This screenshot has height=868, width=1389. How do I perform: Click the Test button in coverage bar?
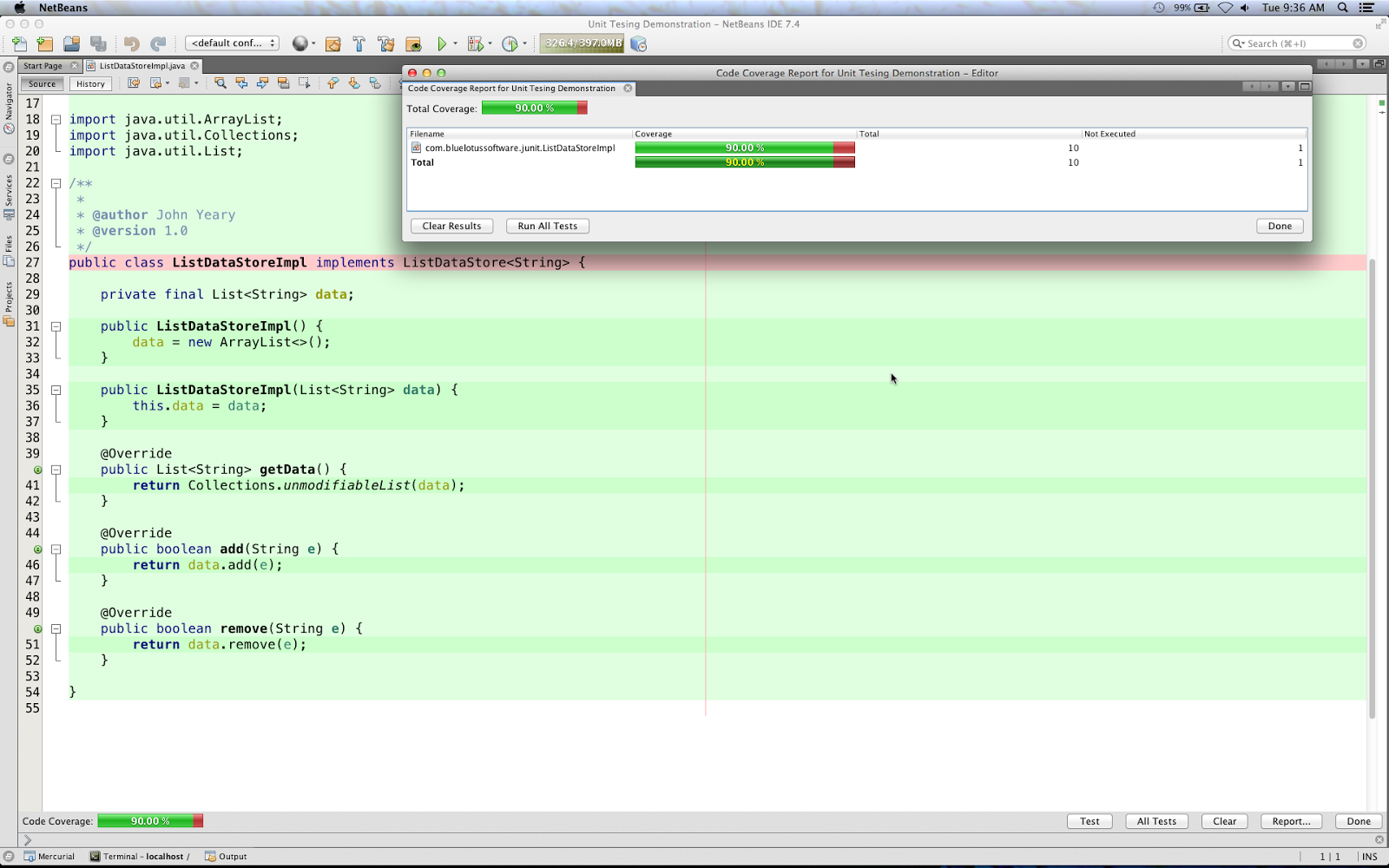1089,821
